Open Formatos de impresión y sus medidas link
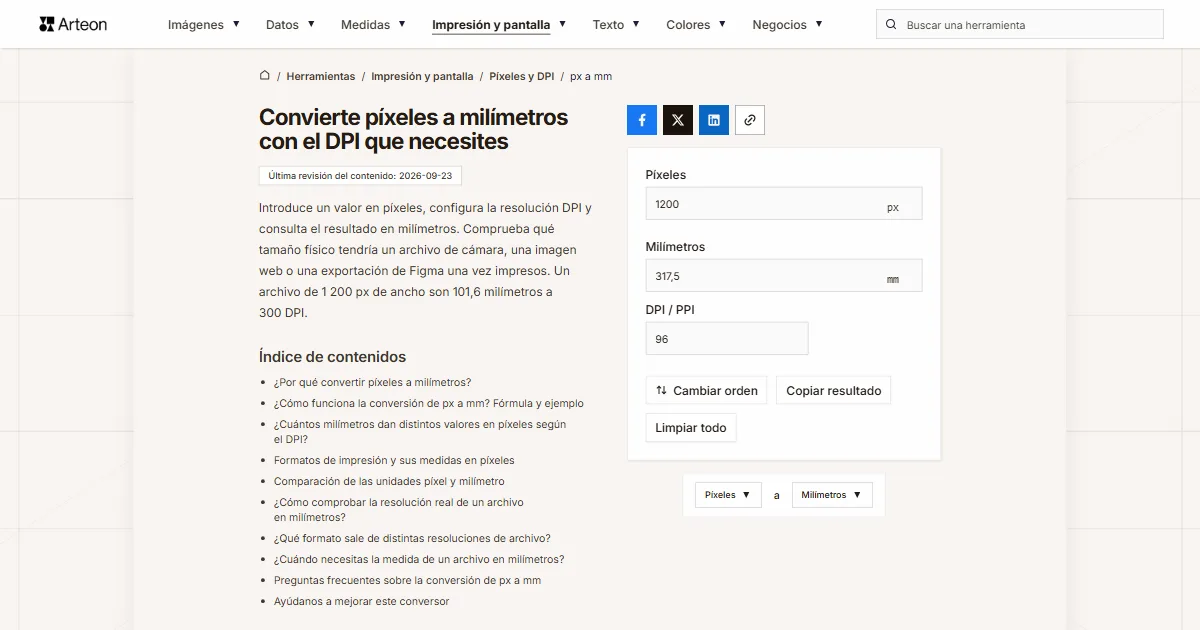This screenshot has height=630, width=1200. [x=394, y=460]
